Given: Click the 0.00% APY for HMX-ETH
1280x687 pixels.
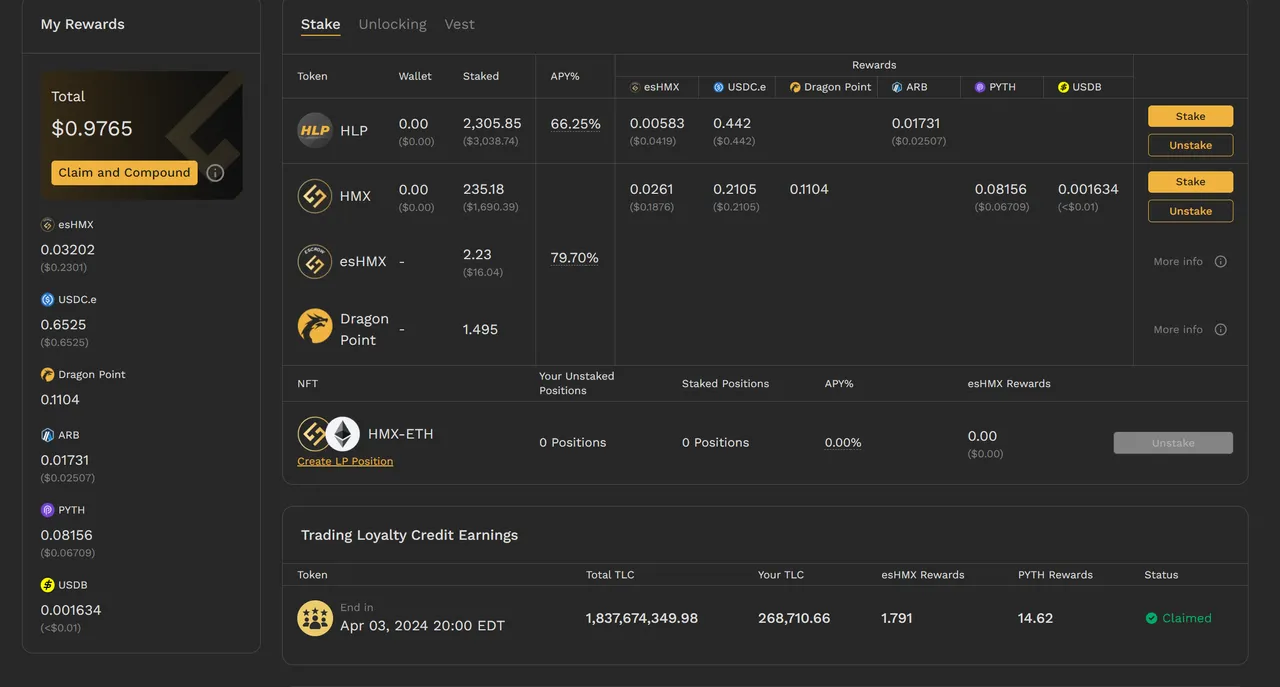Looking at the screenshot, I should pos(843,443).
